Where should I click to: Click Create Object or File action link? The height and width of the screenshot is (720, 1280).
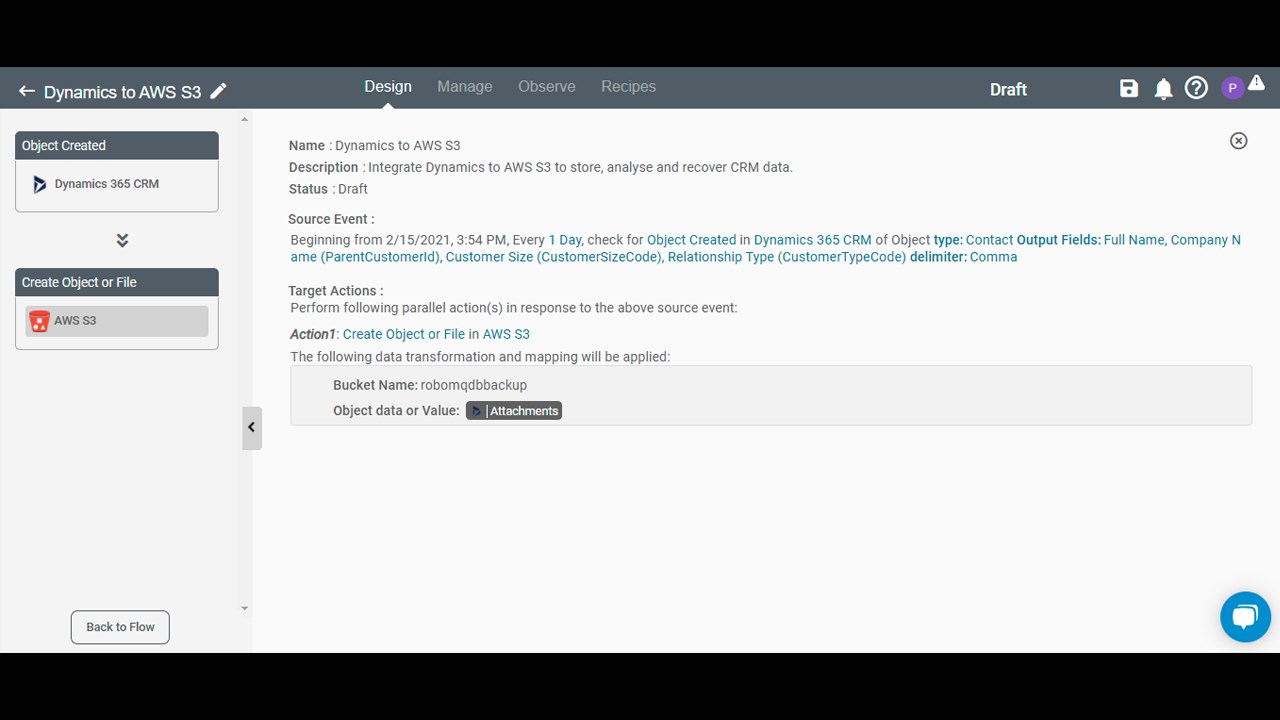[404, 334]
